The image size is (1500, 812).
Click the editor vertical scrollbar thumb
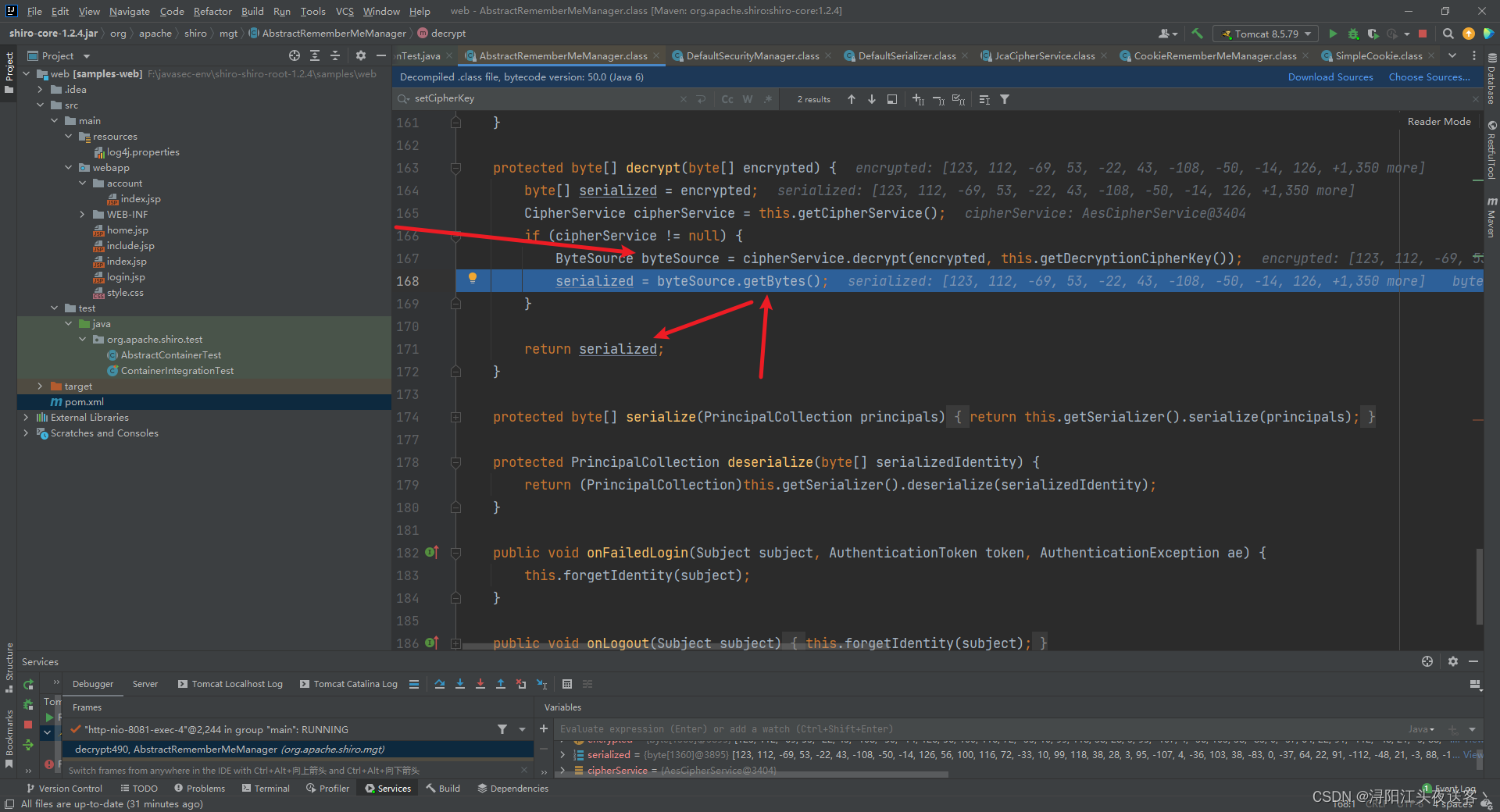pyautogui.click(x=1479, y=586)
